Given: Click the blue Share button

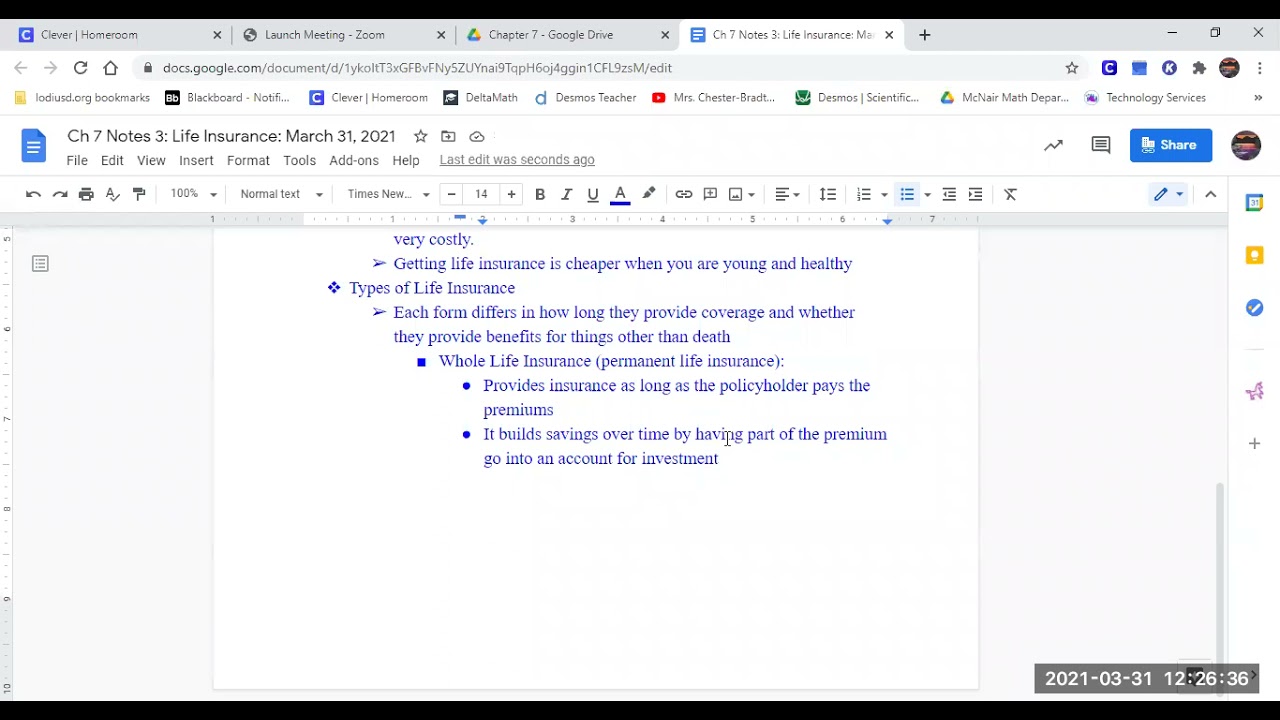Looking at the screenshot, I should [1171, 145].
